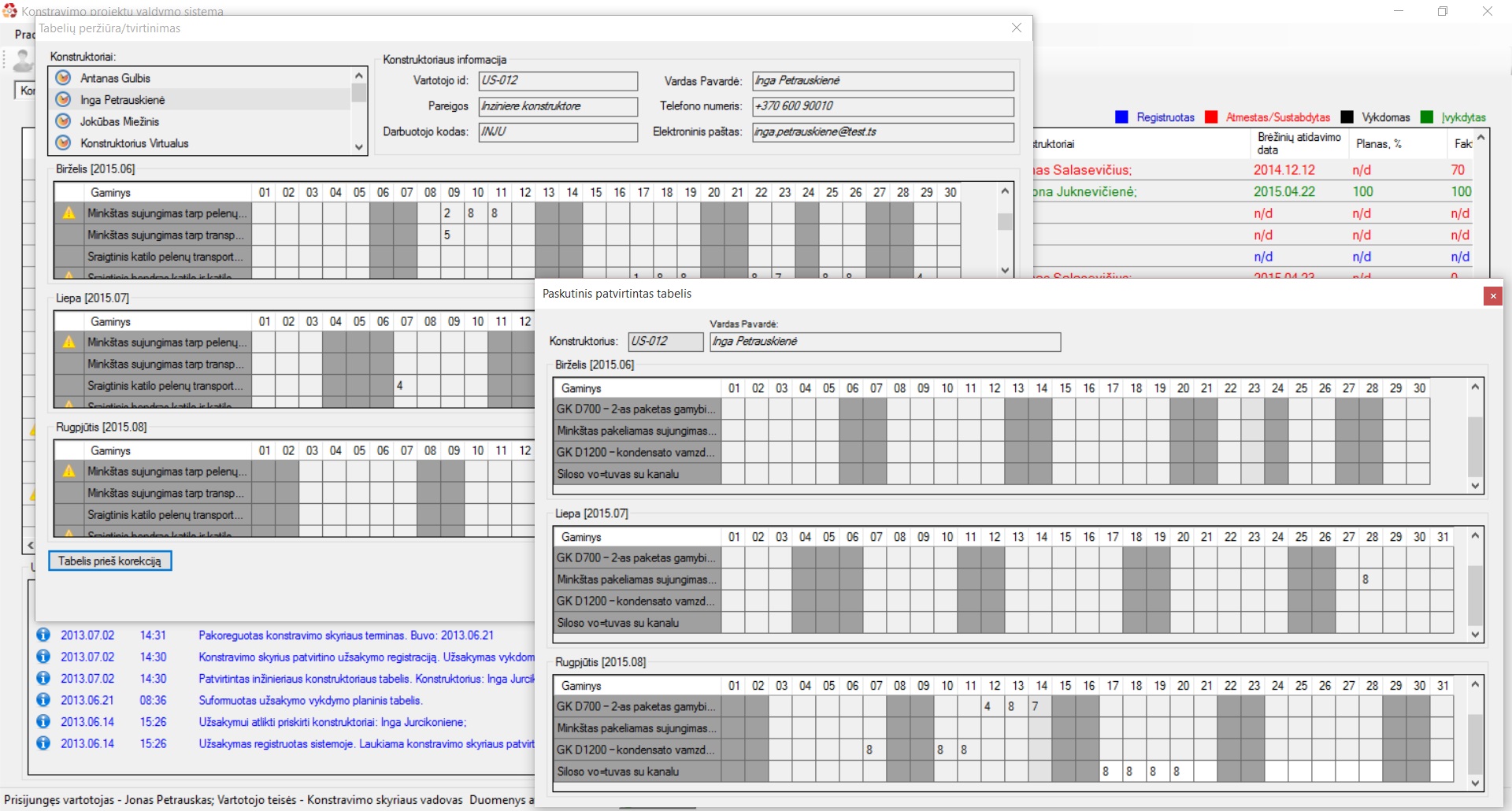Click the Vartotojo id field
The image size is (1512, 811).
click(x=558, y=81)
